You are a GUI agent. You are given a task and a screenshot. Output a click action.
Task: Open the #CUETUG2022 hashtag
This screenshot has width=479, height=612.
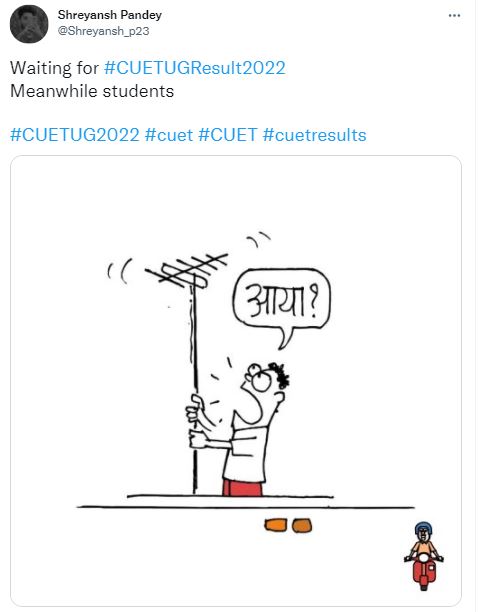(x=75, y=135)
